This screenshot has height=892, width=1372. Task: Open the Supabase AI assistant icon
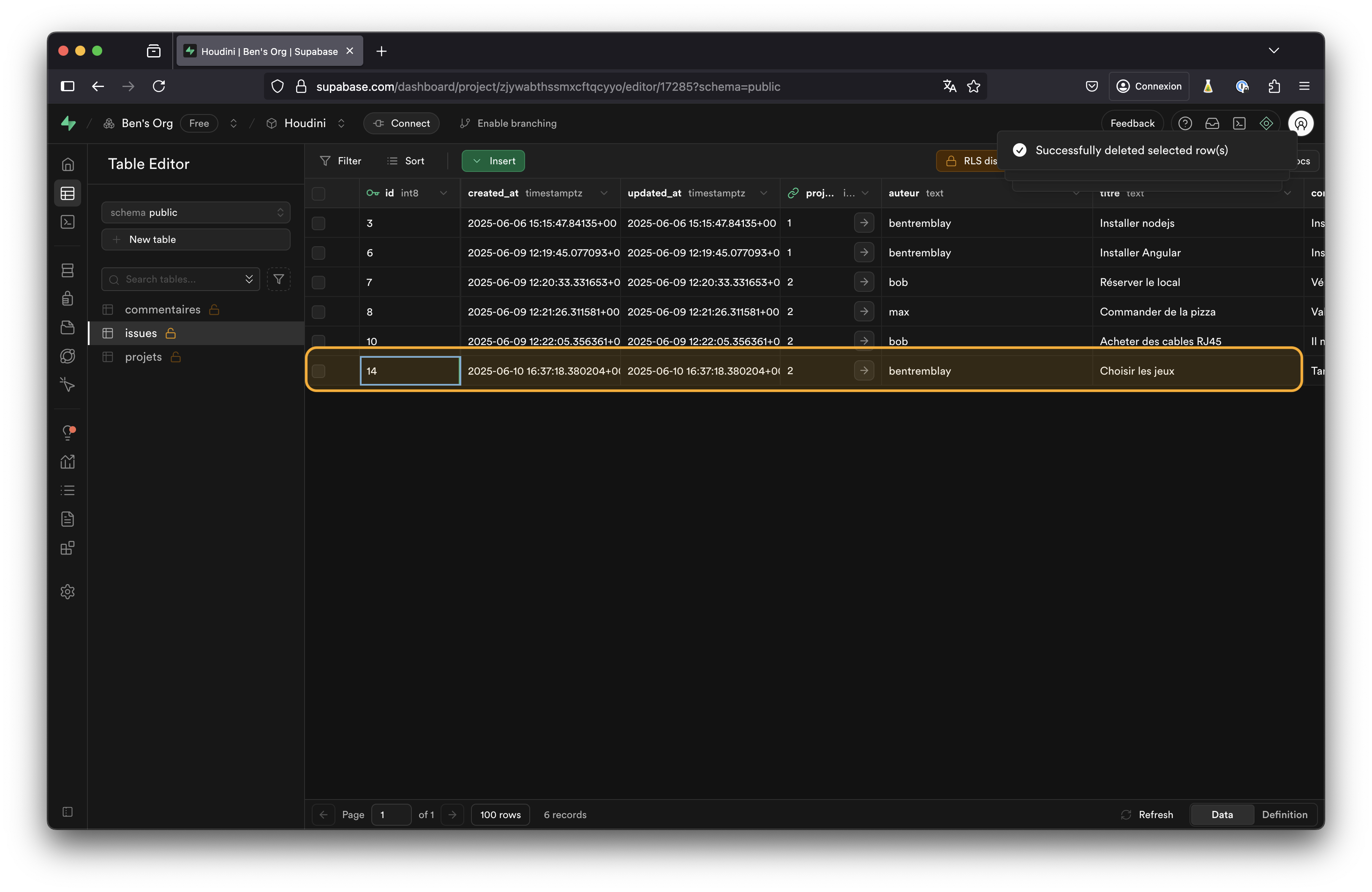[1266, 123]
